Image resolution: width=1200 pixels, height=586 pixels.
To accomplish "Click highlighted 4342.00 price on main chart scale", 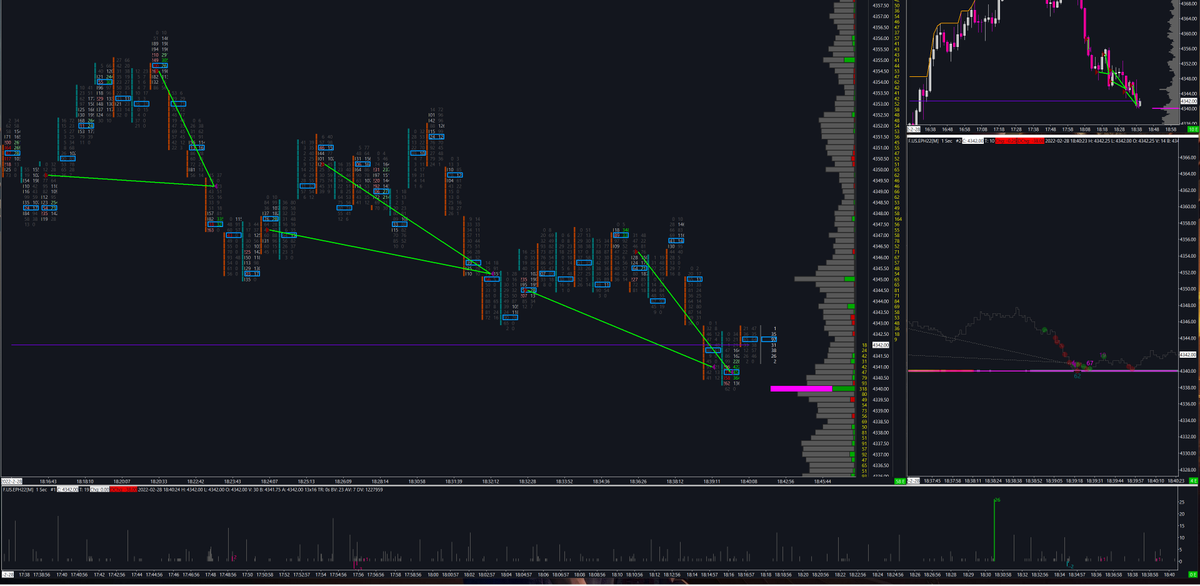I will 881,345.
